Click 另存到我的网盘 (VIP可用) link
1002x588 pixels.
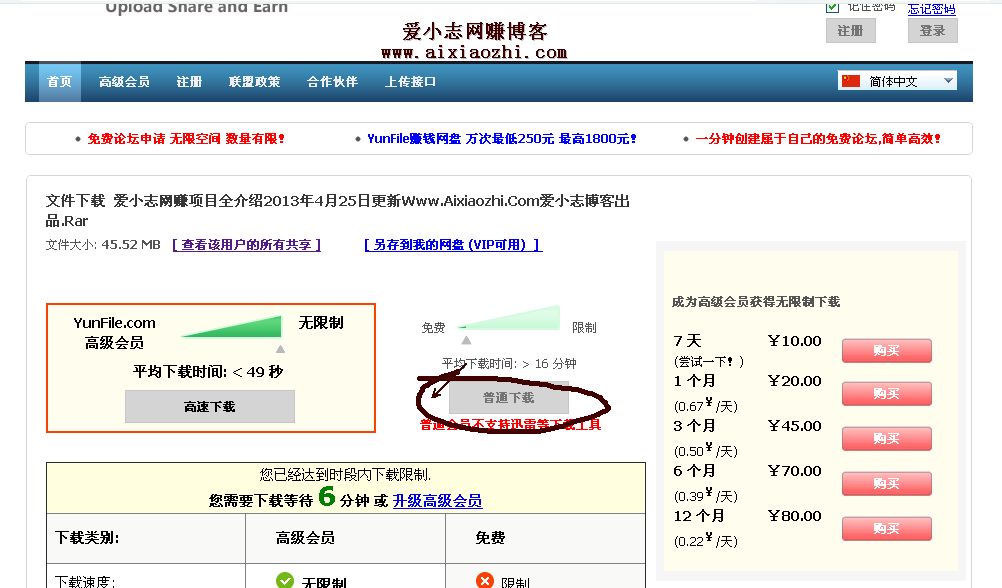click(453, 245)
